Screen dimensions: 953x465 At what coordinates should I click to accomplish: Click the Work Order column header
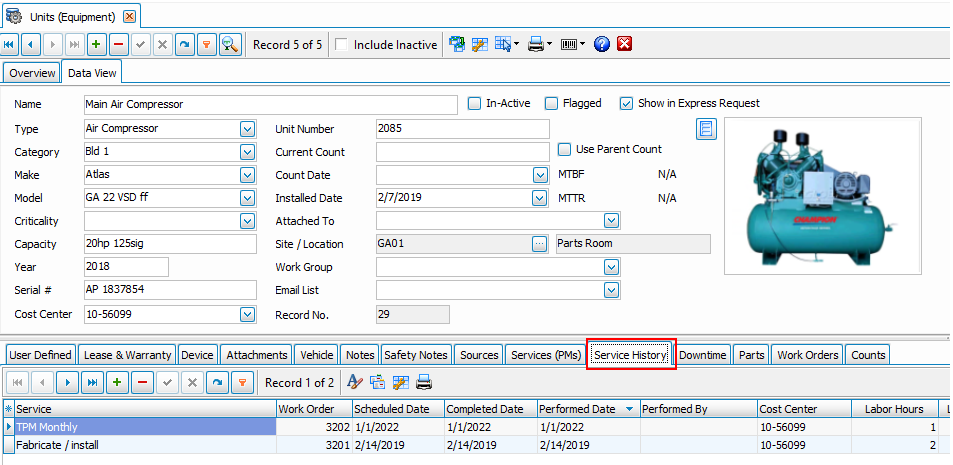pyautogui.click(x=314, y=409)
